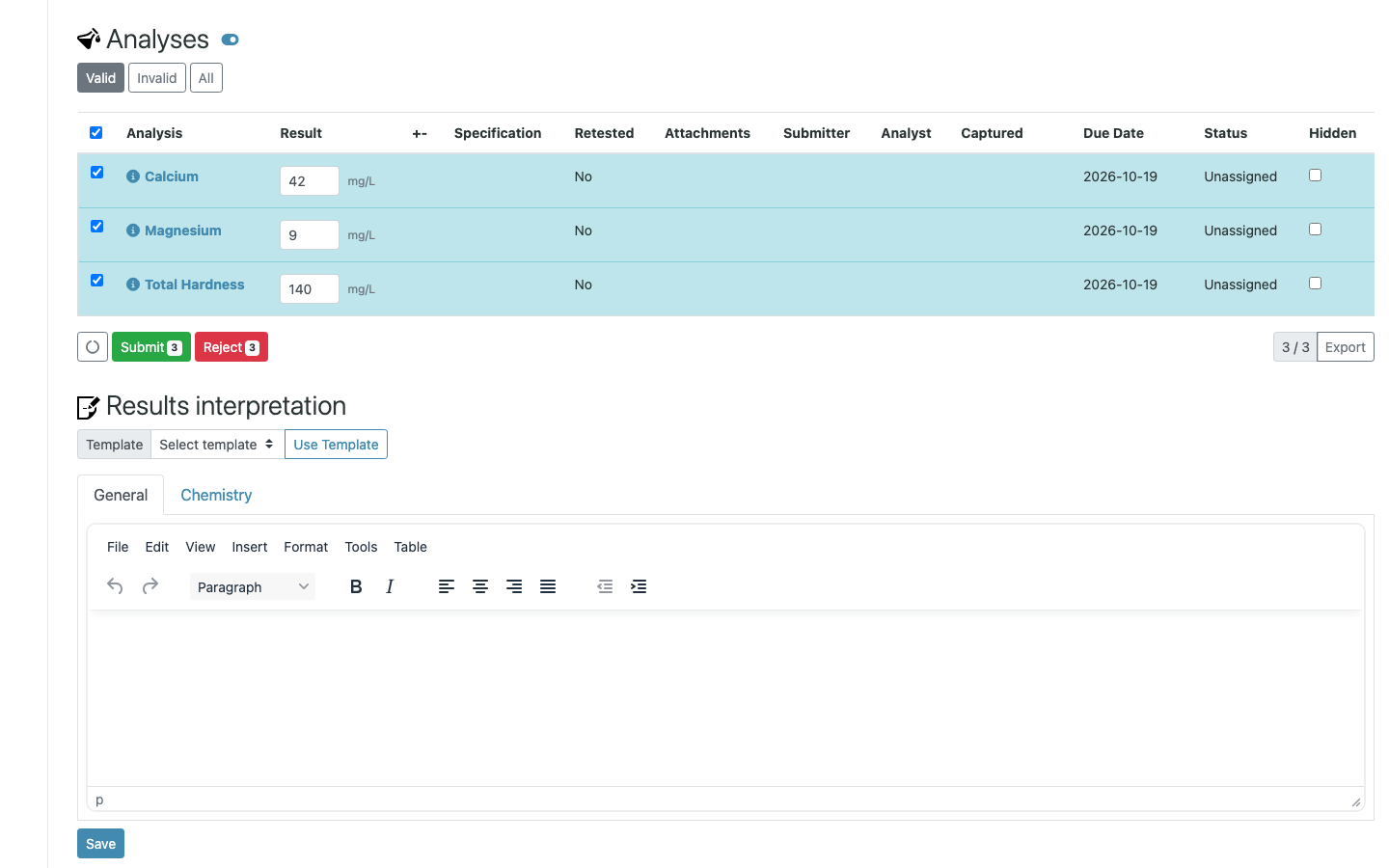Viewport: 1389px width, 868px height.
Task: Check Hidden box for Total Hardness
Action: 1315,283
